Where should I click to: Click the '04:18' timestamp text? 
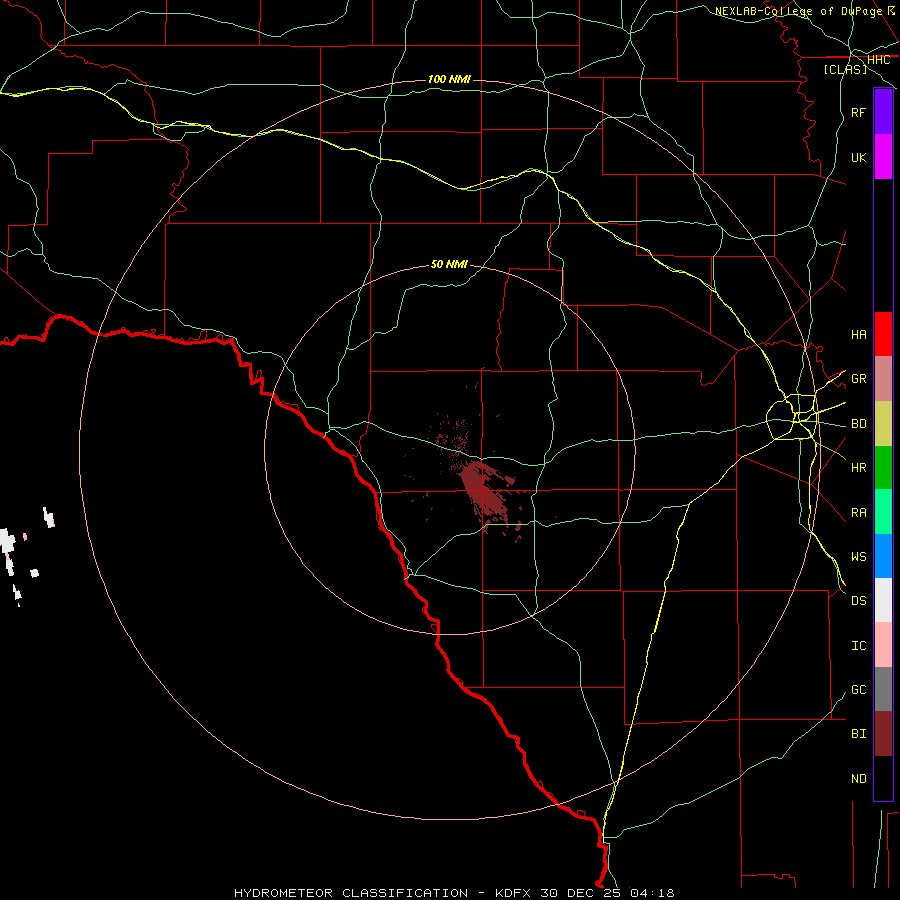pyautogui.click(x=652, y=893)
